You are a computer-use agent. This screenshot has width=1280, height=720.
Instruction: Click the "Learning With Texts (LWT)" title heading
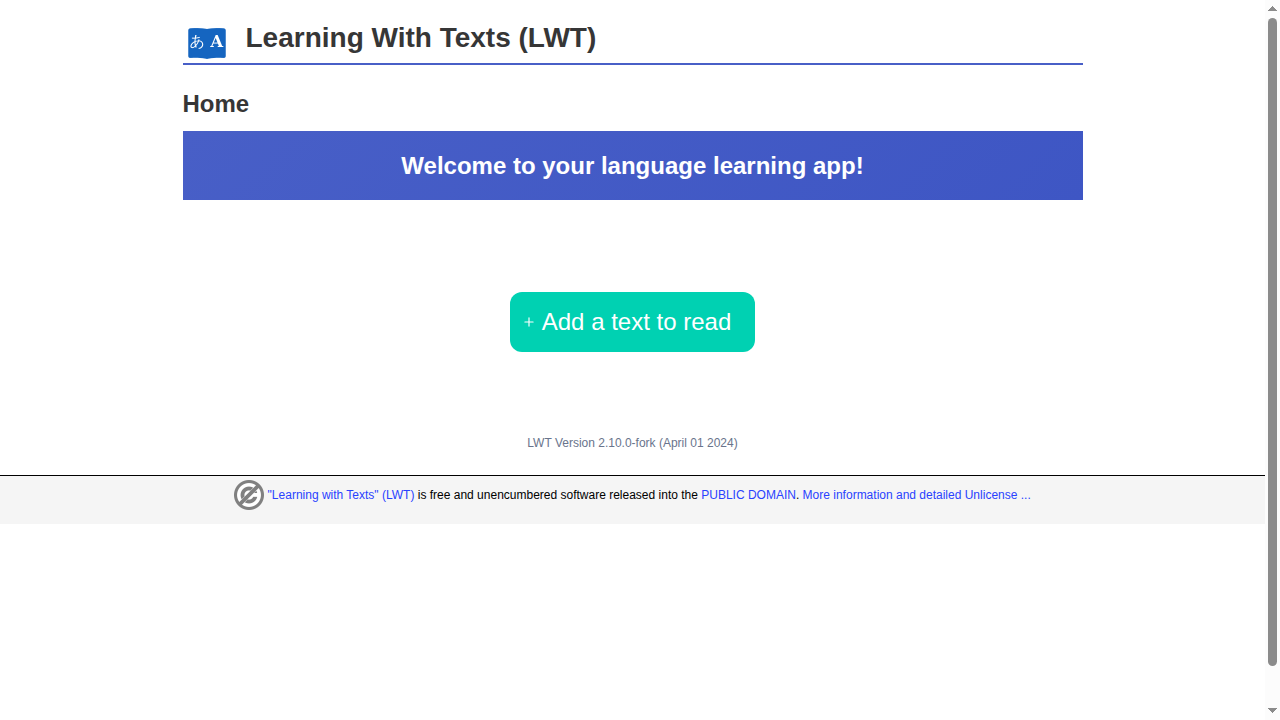tap(421, 37)
